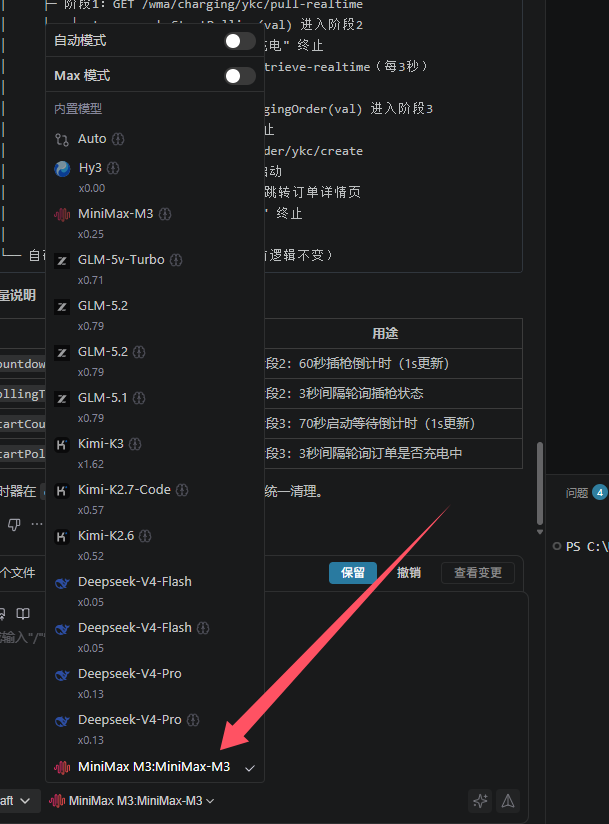609x824 pixels.
Task: Click the code line ending 进入阶段3
Action: coord(348,109)
